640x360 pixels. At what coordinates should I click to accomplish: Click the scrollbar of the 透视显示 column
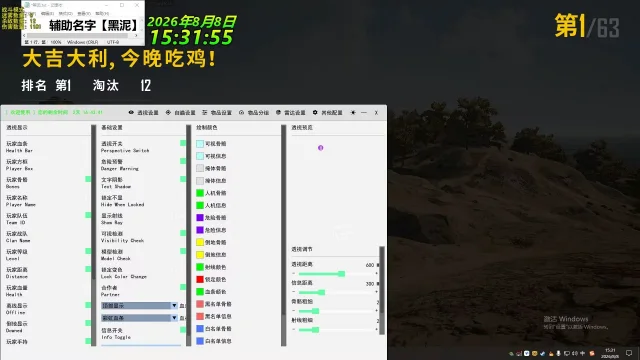click(x=93, y=235)
